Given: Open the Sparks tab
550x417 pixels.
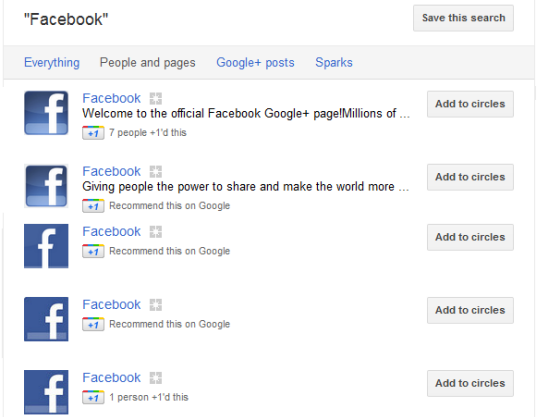Looking at the screenshot, I should pos(334,62).
